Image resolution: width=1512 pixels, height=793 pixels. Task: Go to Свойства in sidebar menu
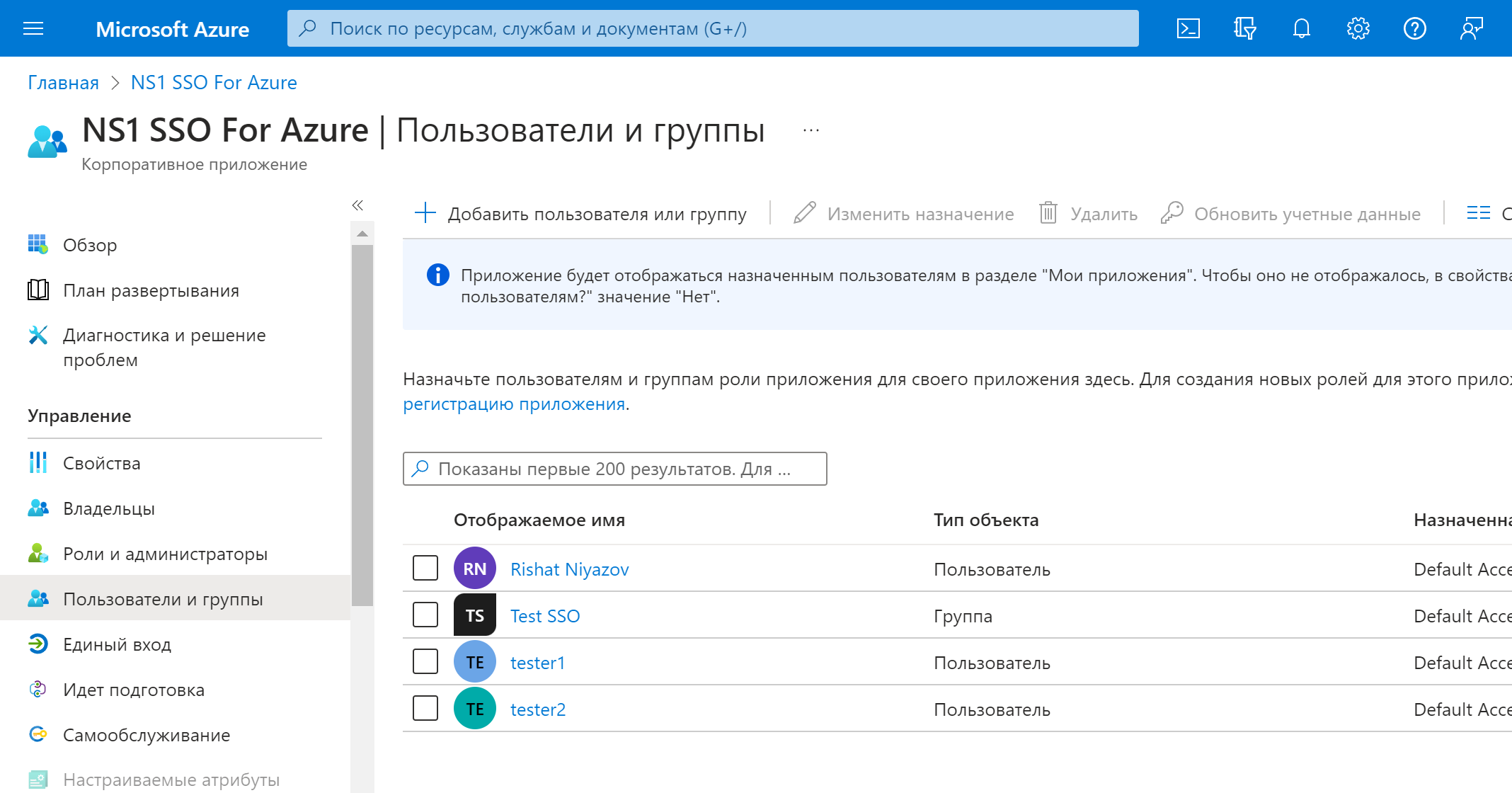point(101,463)
